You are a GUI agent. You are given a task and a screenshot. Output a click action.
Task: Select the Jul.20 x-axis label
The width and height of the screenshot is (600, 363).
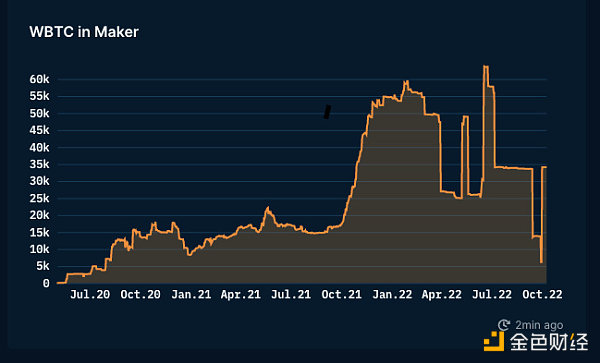[x=90, y=295]
